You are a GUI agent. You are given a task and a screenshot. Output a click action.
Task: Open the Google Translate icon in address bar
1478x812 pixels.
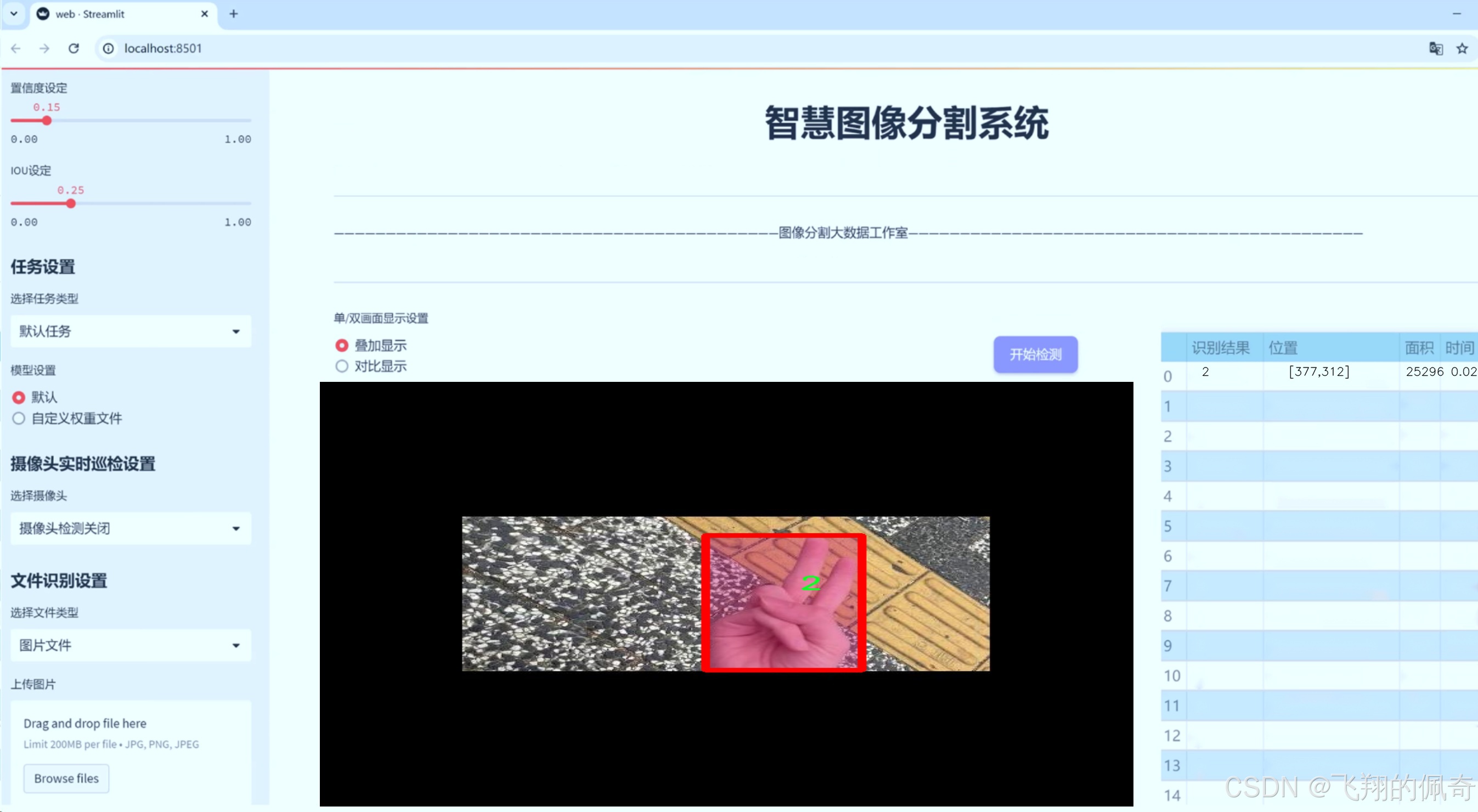(1436, 49)
